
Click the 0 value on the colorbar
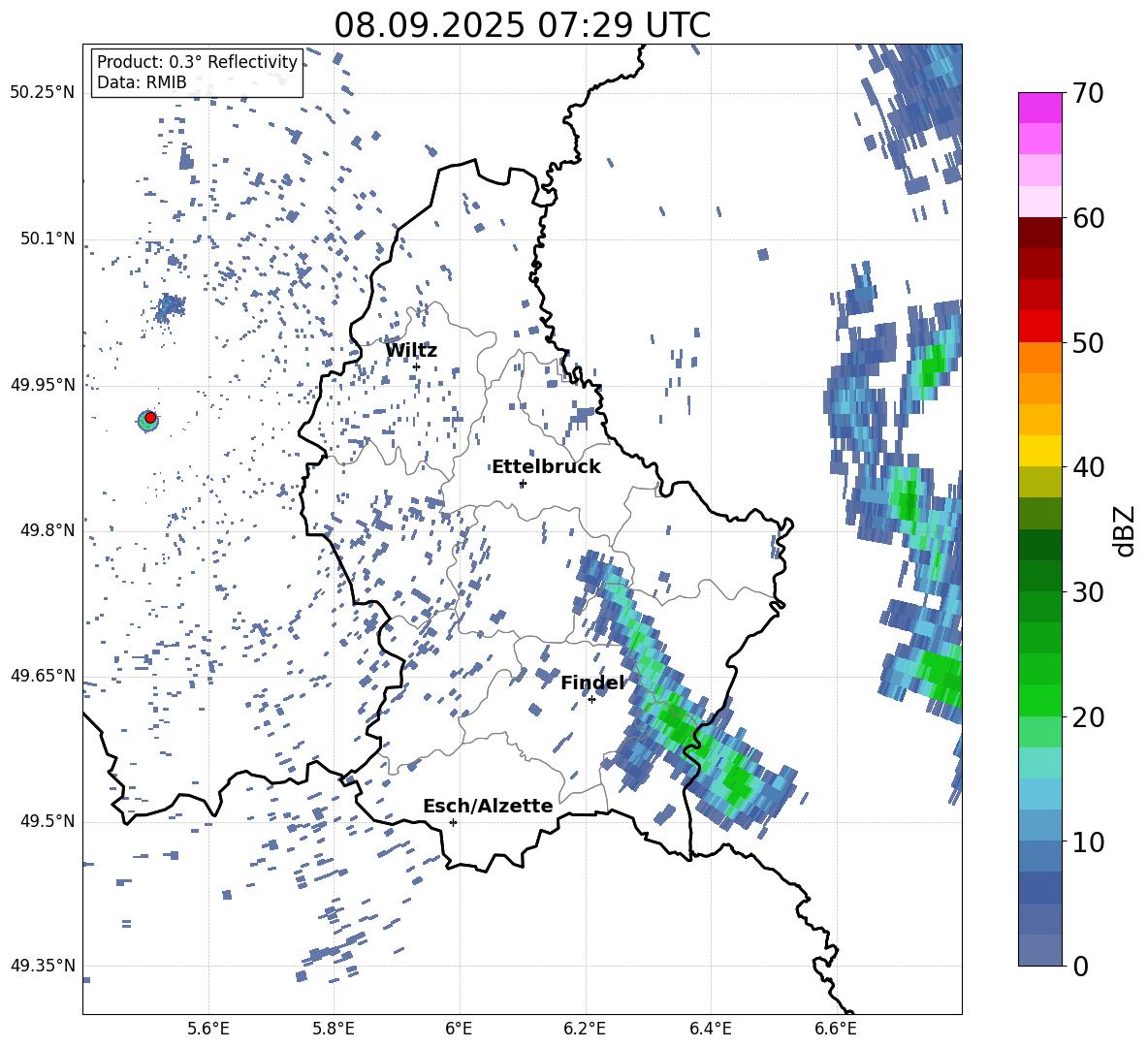(x=1080, y=966)
